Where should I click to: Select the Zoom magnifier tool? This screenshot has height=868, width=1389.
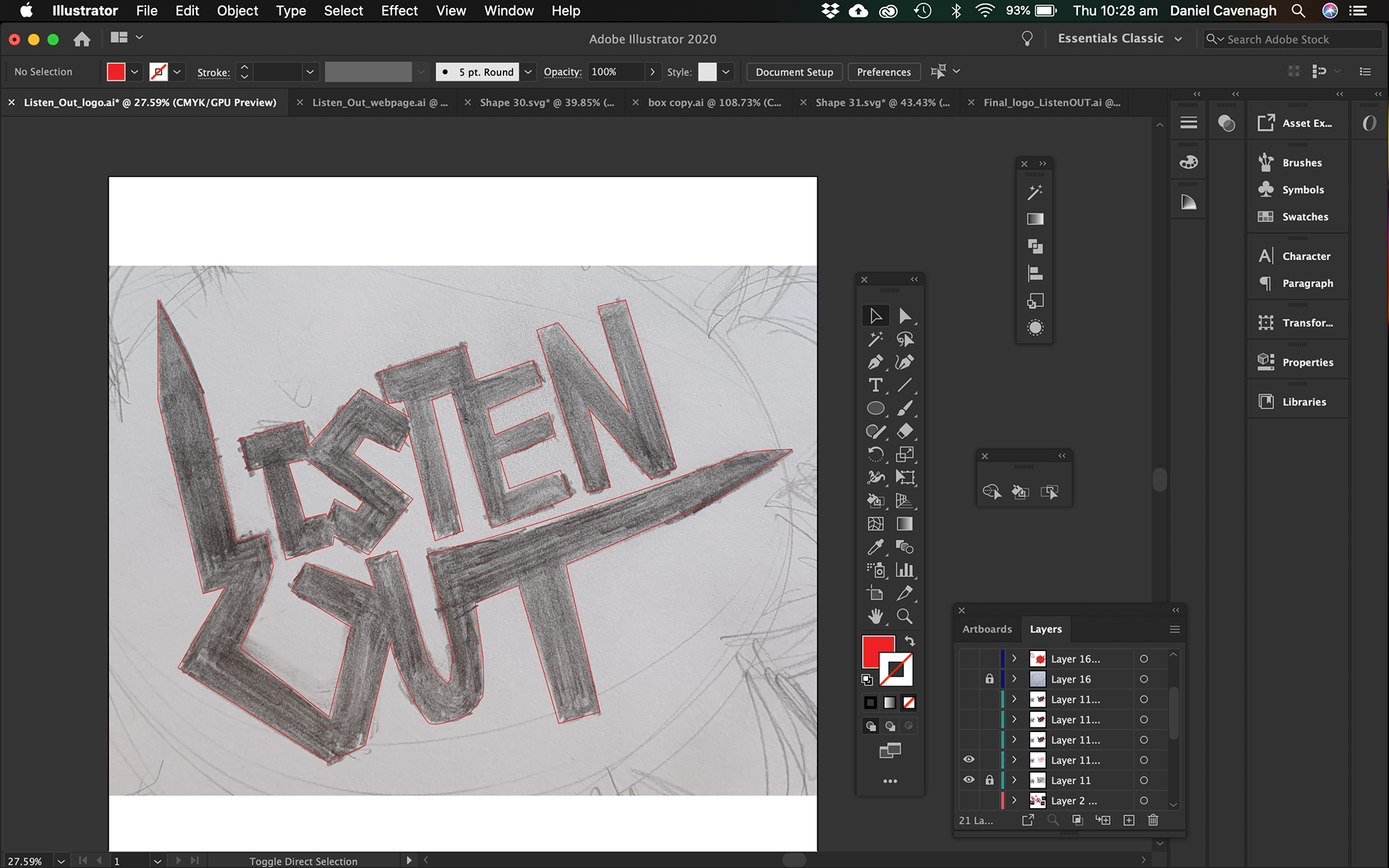904,617
